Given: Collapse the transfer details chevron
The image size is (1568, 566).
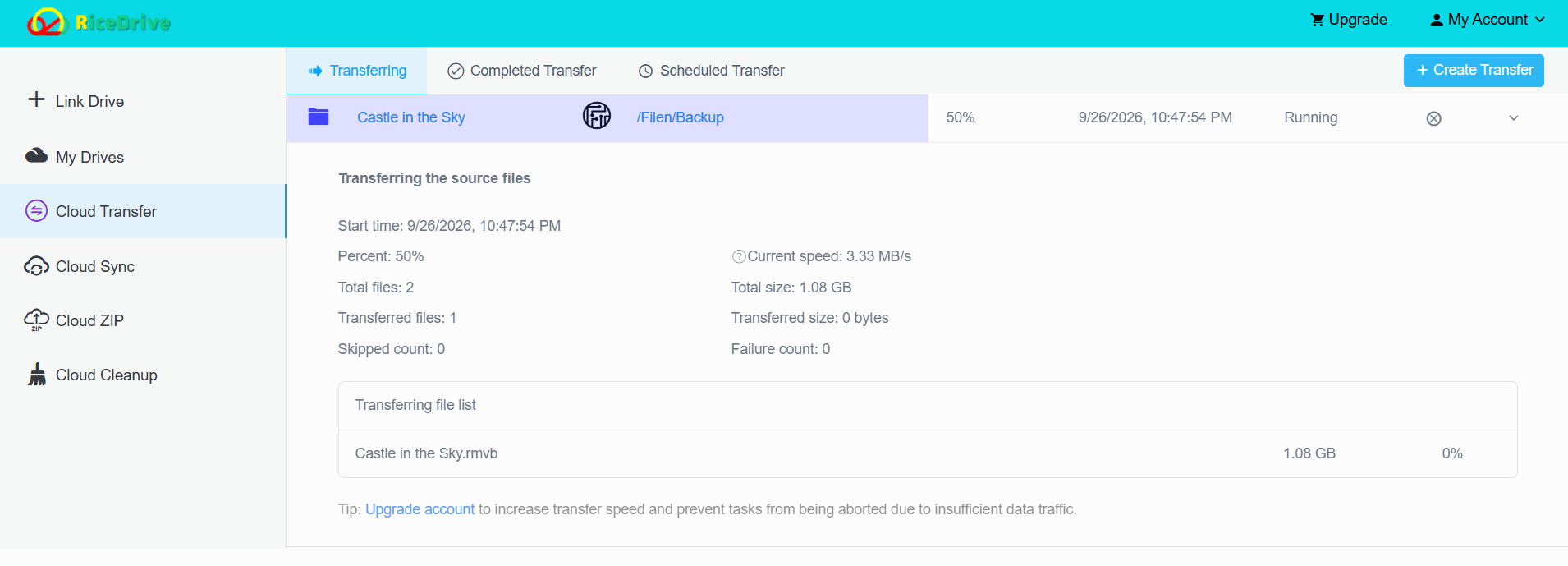Looking at the screenshot, I should pos(1514,118).
